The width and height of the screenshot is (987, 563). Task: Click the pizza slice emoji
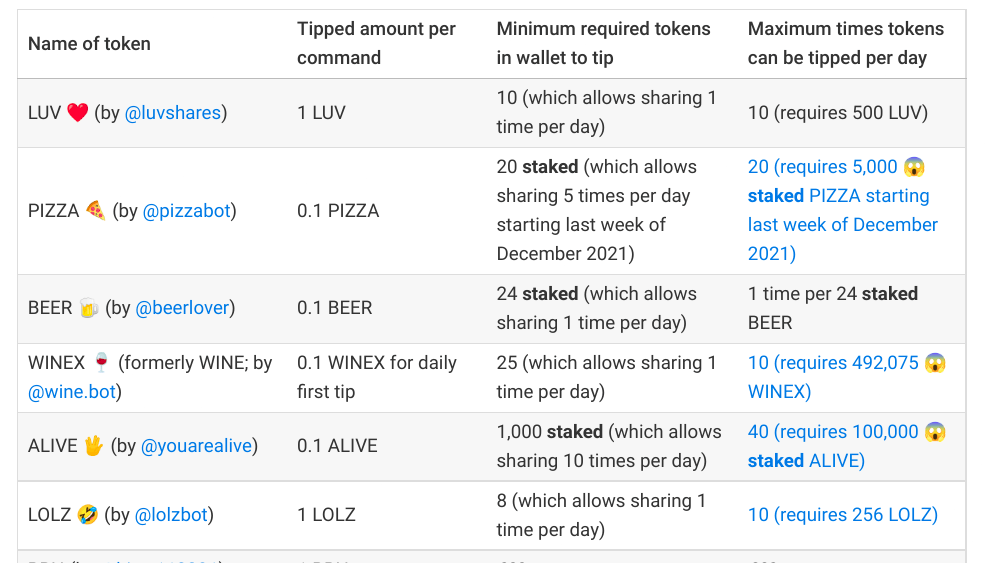click(x=96, y=210)
